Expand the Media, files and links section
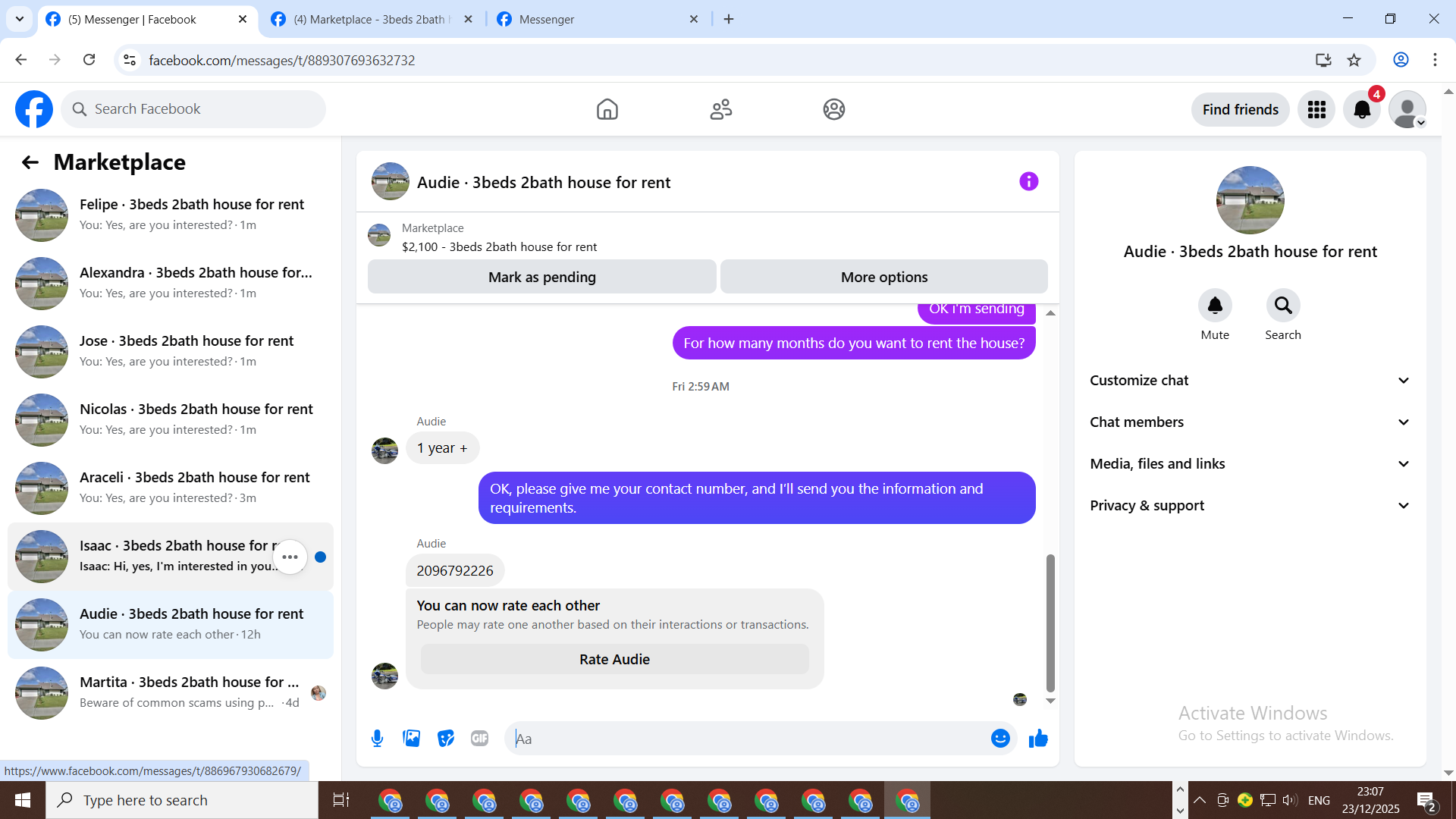This screenshot has height=819, width=1456. (1250, 463)
